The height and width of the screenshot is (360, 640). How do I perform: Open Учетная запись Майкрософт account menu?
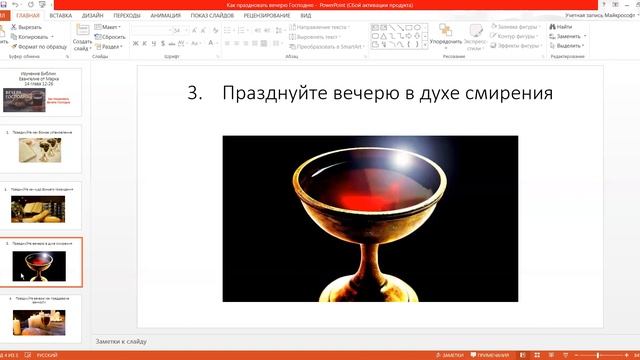click(x=601, y=15)
